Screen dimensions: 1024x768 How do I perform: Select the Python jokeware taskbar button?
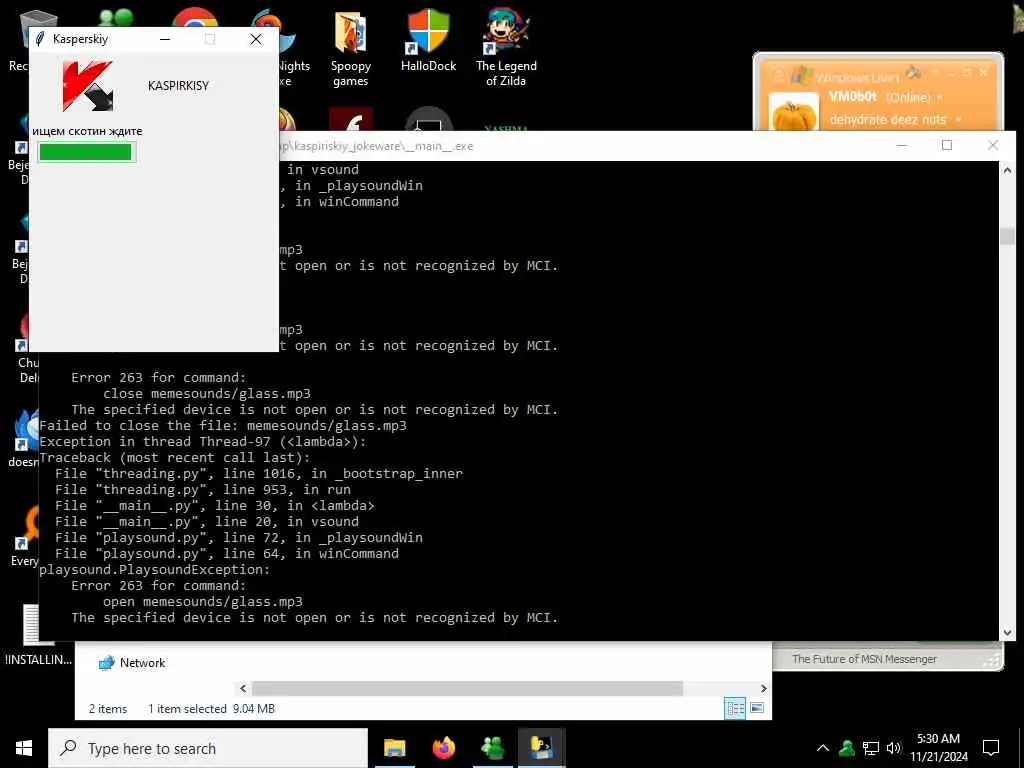pyautogui.click(x=541, y=748)
